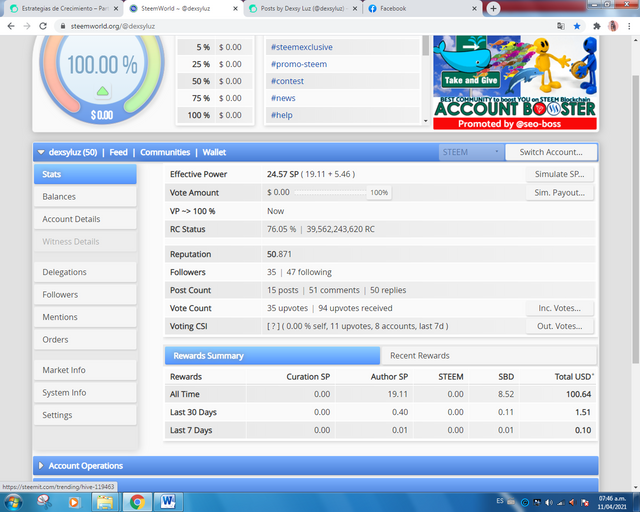Open Chrome from the taskbar
The width and height of the screenshot is (640, 512).
[137, 502]
